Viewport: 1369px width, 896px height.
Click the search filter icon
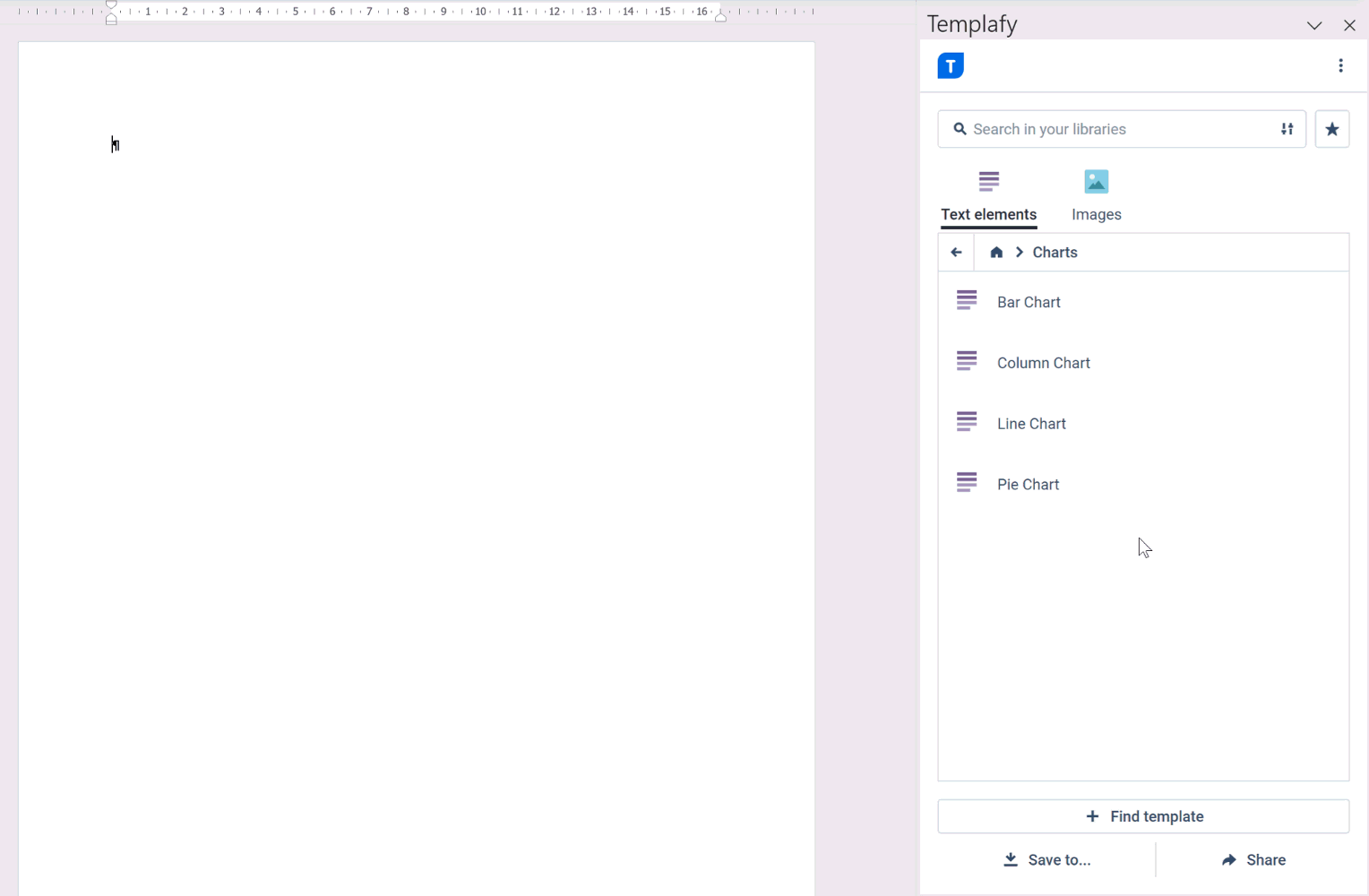1287,129
